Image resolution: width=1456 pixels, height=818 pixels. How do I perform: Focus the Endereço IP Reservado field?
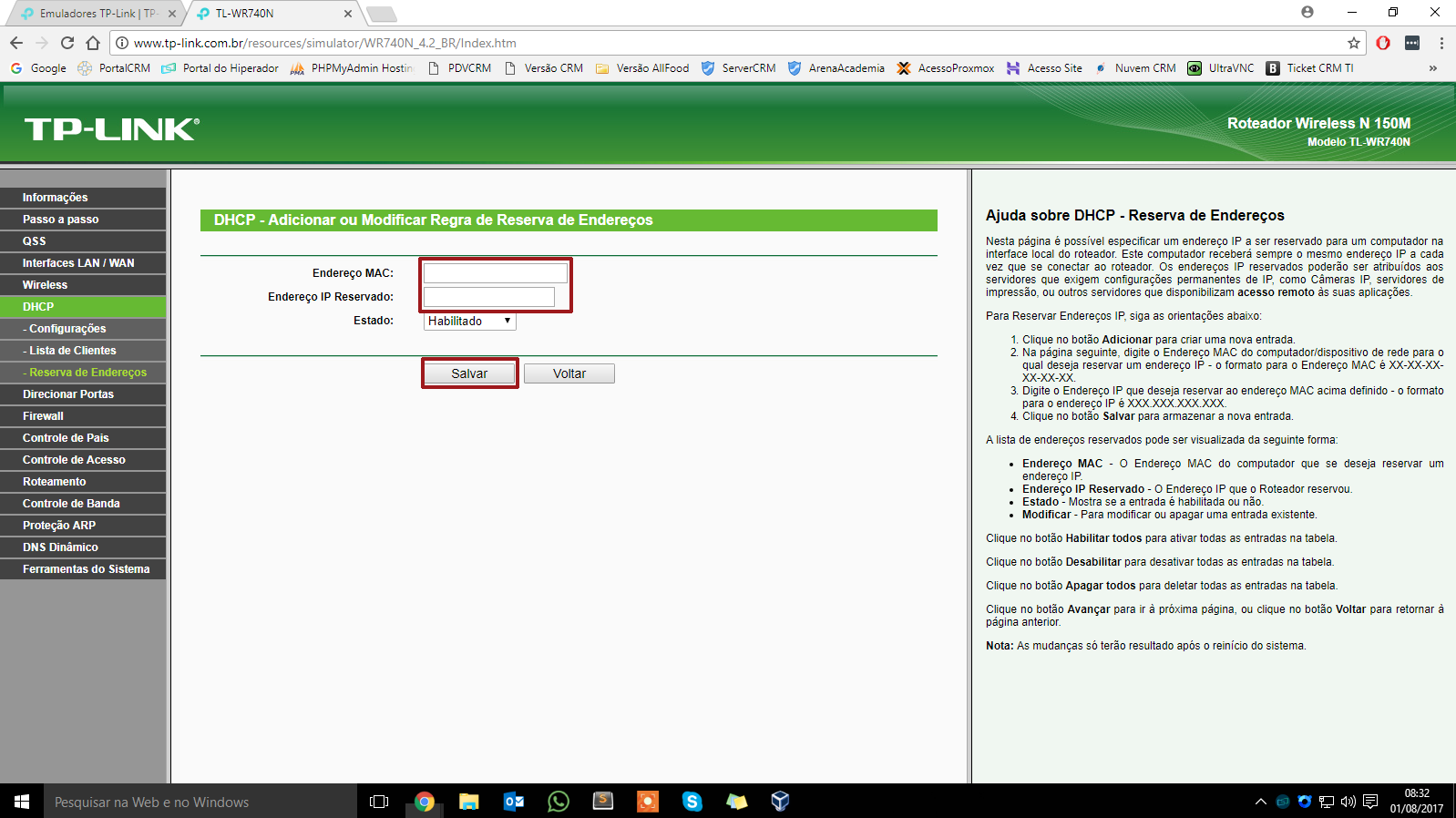tap(489, 297)
